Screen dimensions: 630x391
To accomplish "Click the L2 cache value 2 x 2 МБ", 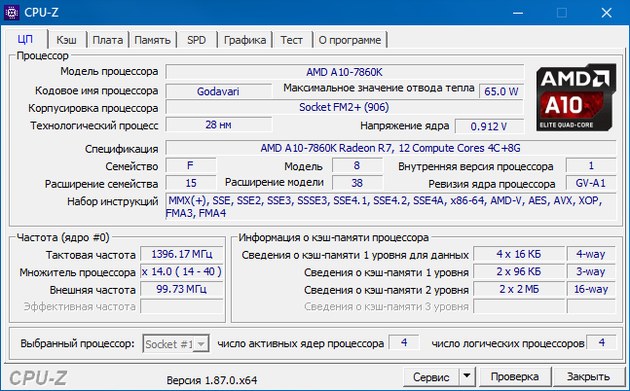I will (x=519, y=289).
